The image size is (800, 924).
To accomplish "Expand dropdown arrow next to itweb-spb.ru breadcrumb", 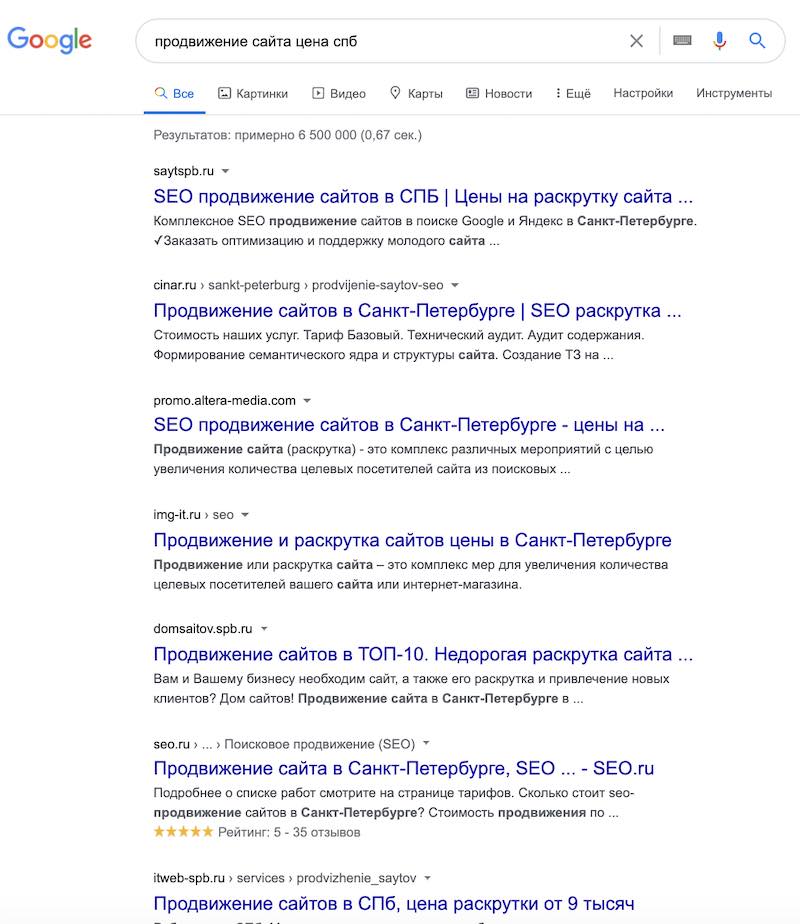I will coord(427,878).
